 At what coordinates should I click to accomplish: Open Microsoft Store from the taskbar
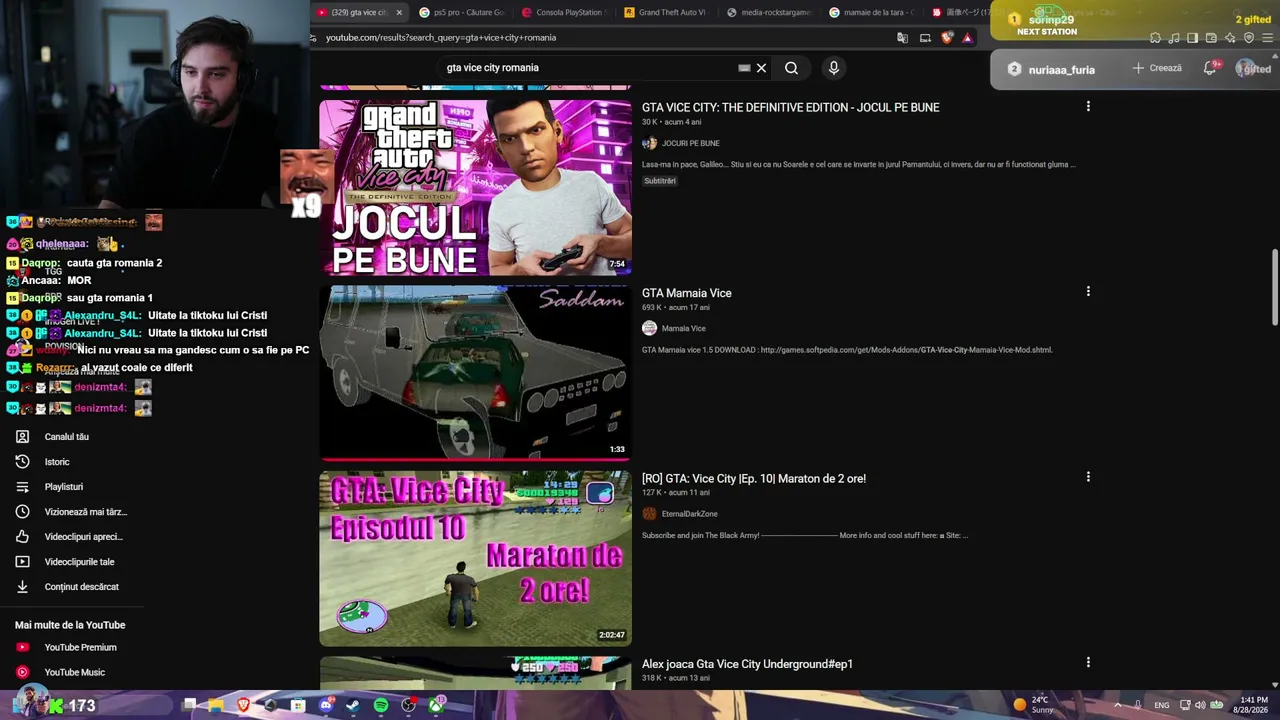[298, 705]
